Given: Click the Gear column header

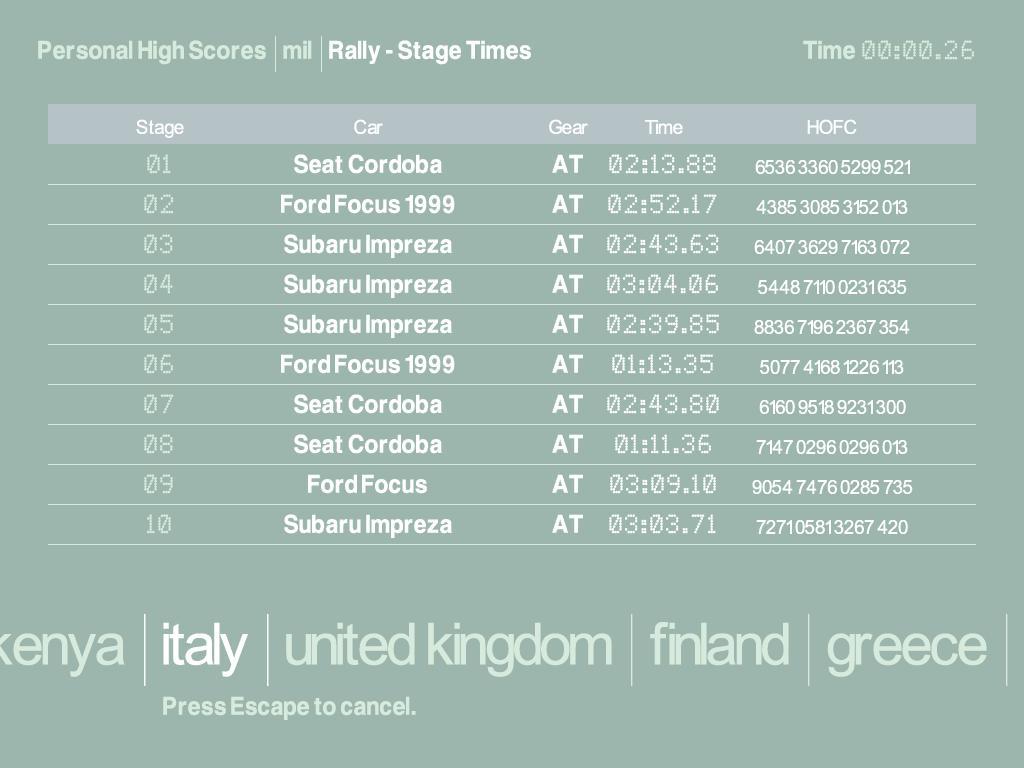Looking at the screenshot, I should tap(567, 127).
